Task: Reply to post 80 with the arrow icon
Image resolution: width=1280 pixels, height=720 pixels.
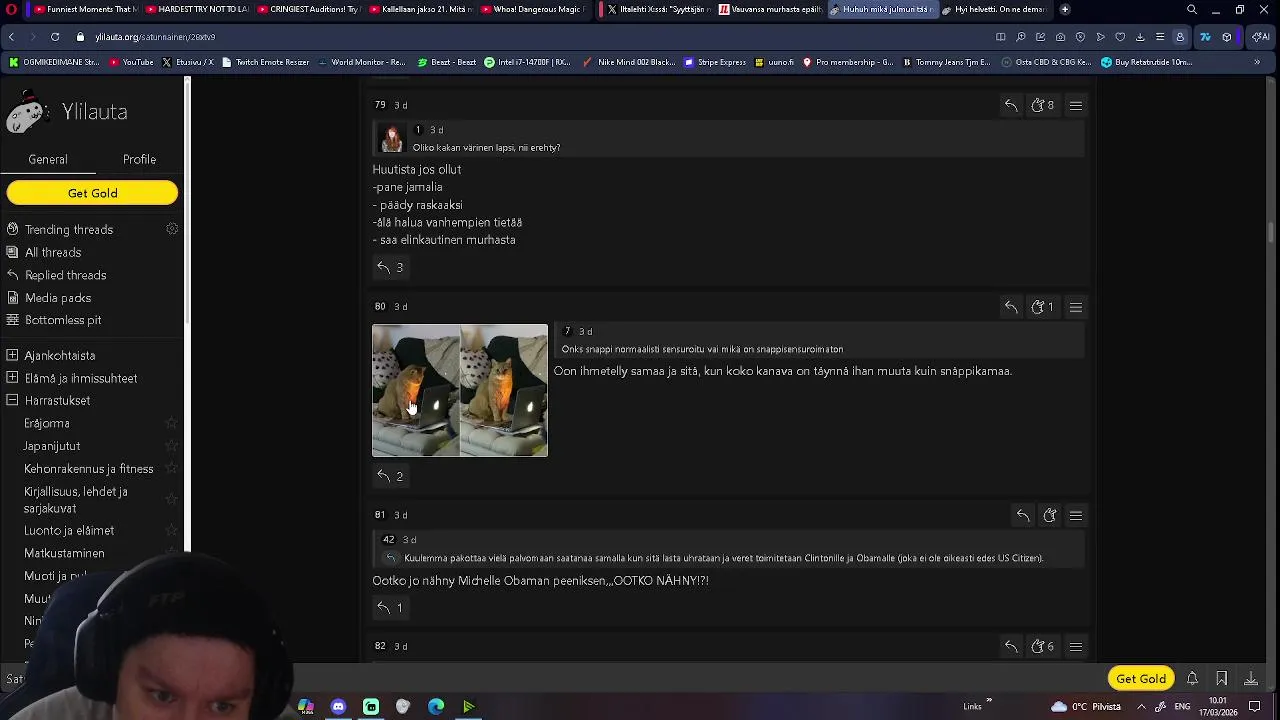Action: [x=1011, y=307]
